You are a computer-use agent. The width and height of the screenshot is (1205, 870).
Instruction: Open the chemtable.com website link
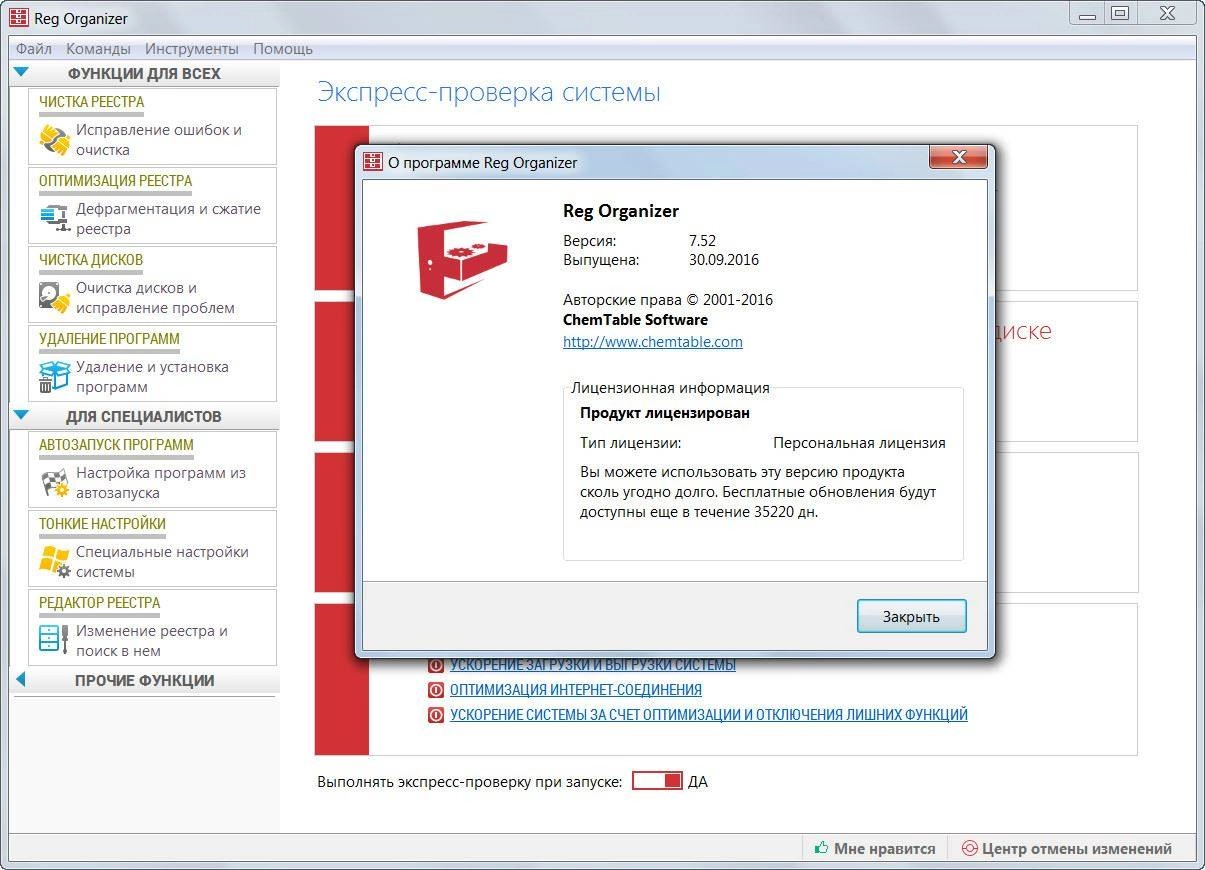(653, 341)
